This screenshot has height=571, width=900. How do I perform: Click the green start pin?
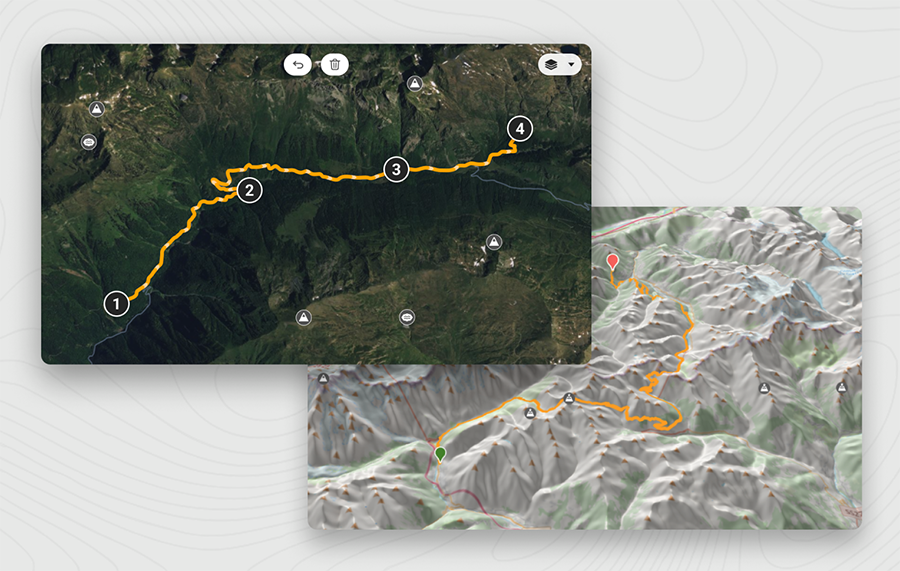coord(440,455)
